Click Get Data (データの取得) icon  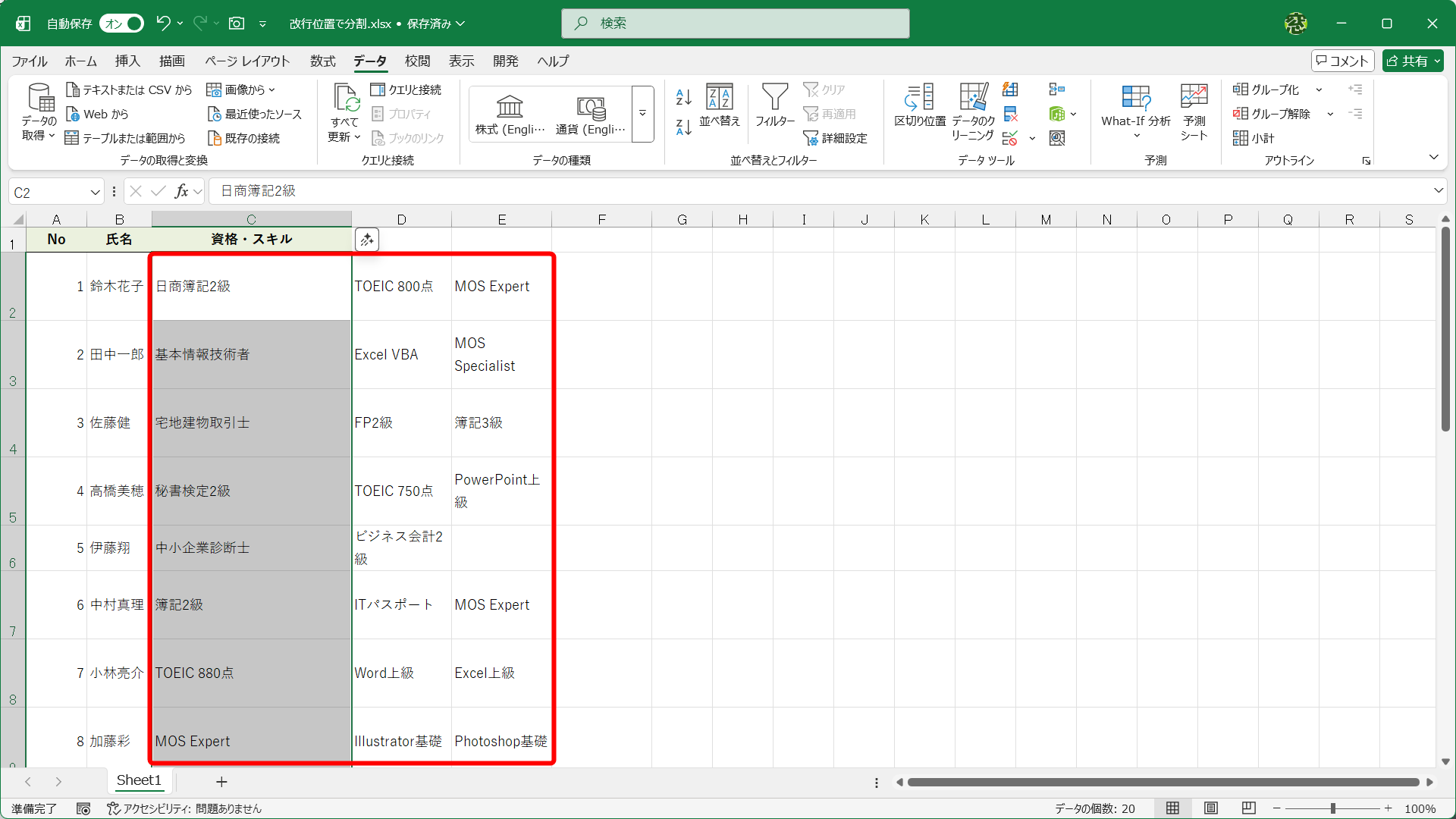point(39,99)
